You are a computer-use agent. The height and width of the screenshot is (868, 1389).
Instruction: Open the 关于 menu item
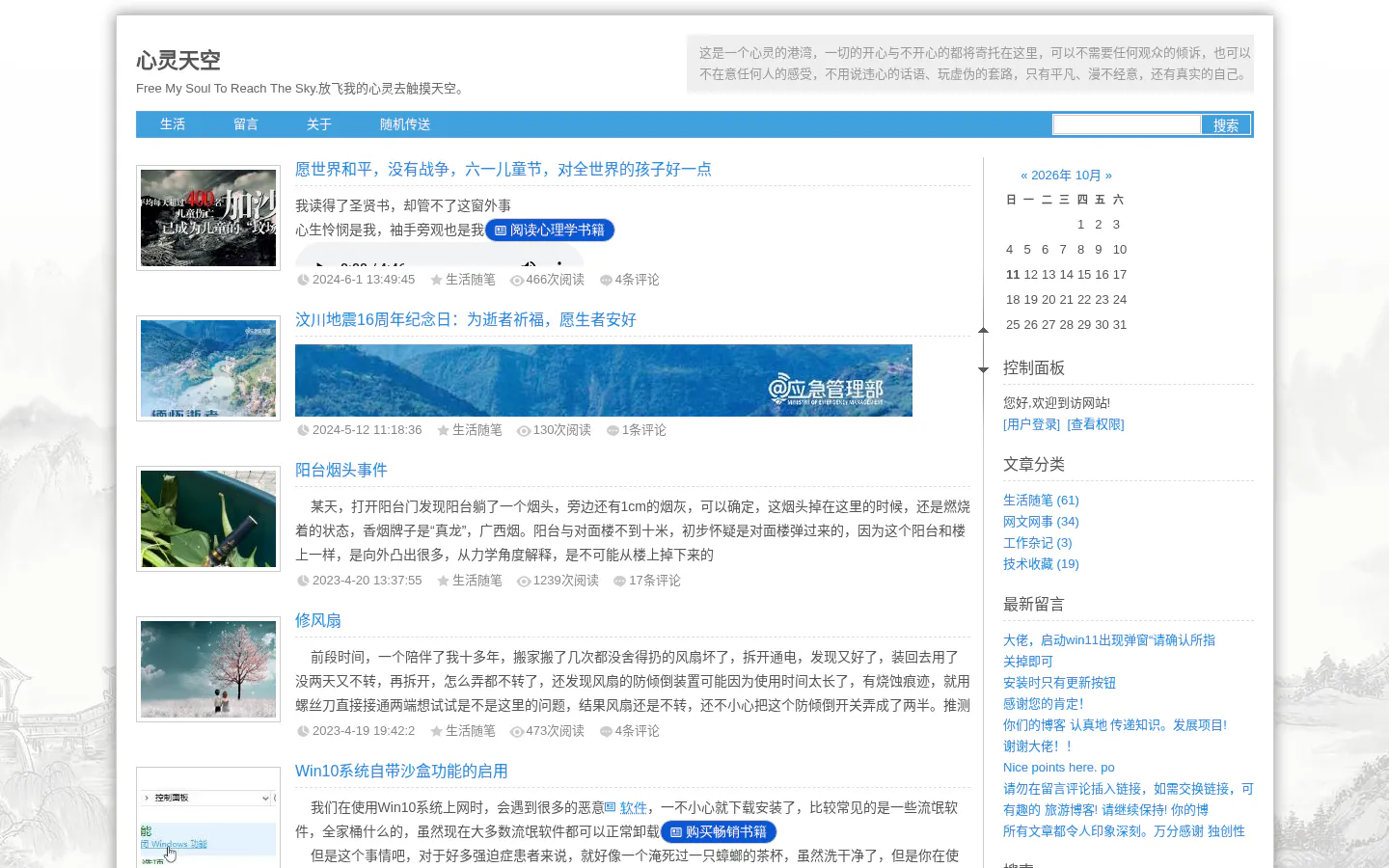[319, 124]
